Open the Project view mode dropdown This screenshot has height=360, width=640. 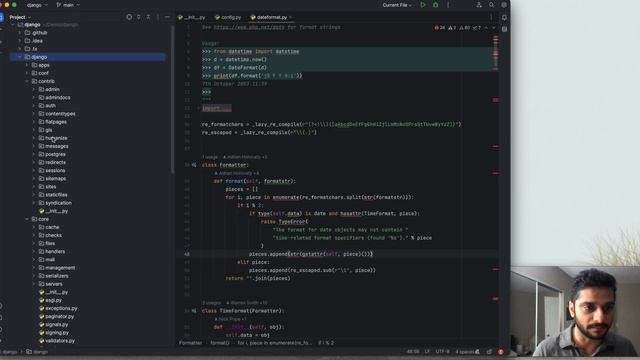coord(20,17)
